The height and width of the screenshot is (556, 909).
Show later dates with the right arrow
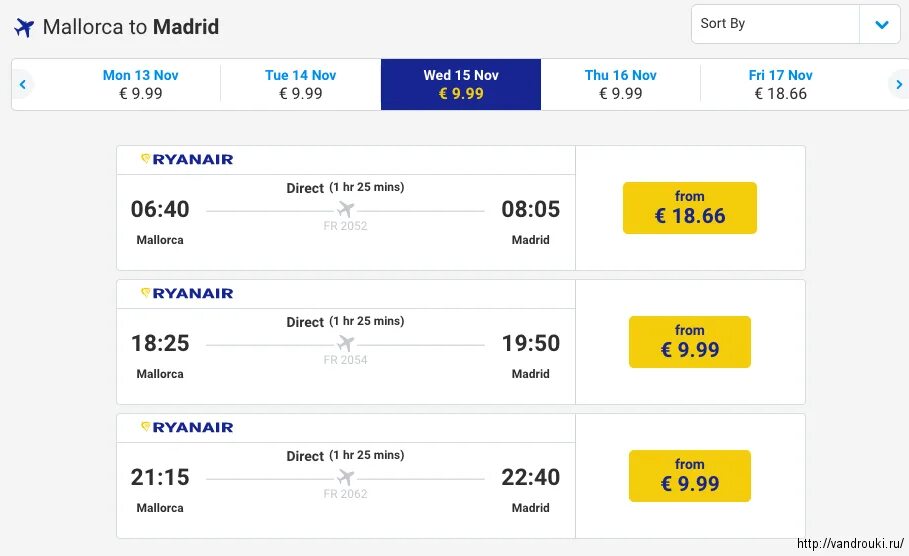[898, 85]
